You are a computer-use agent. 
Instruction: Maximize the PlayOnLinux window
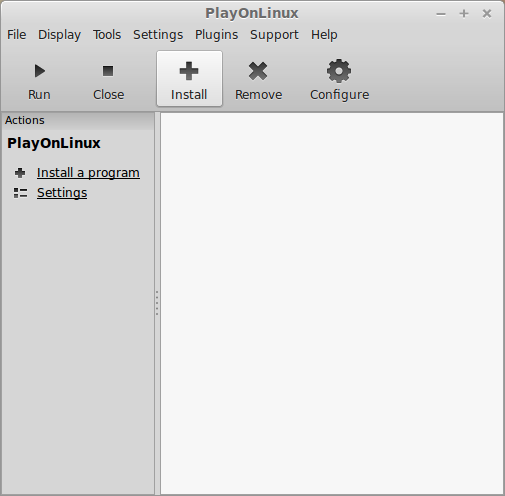pyautogui.click(x=464, y=14)
